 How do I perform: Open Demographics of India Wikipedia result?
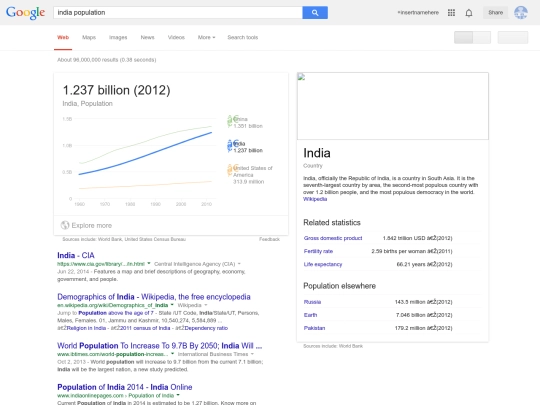point(154,297)
